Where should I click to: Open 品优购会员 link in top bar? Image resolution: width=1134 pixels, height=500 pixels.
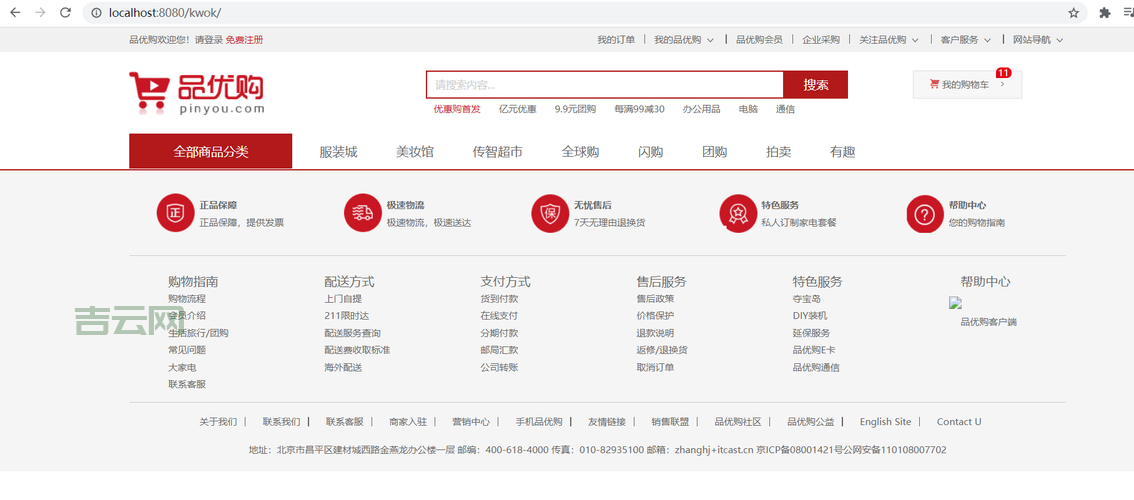(x=759, y=40)
